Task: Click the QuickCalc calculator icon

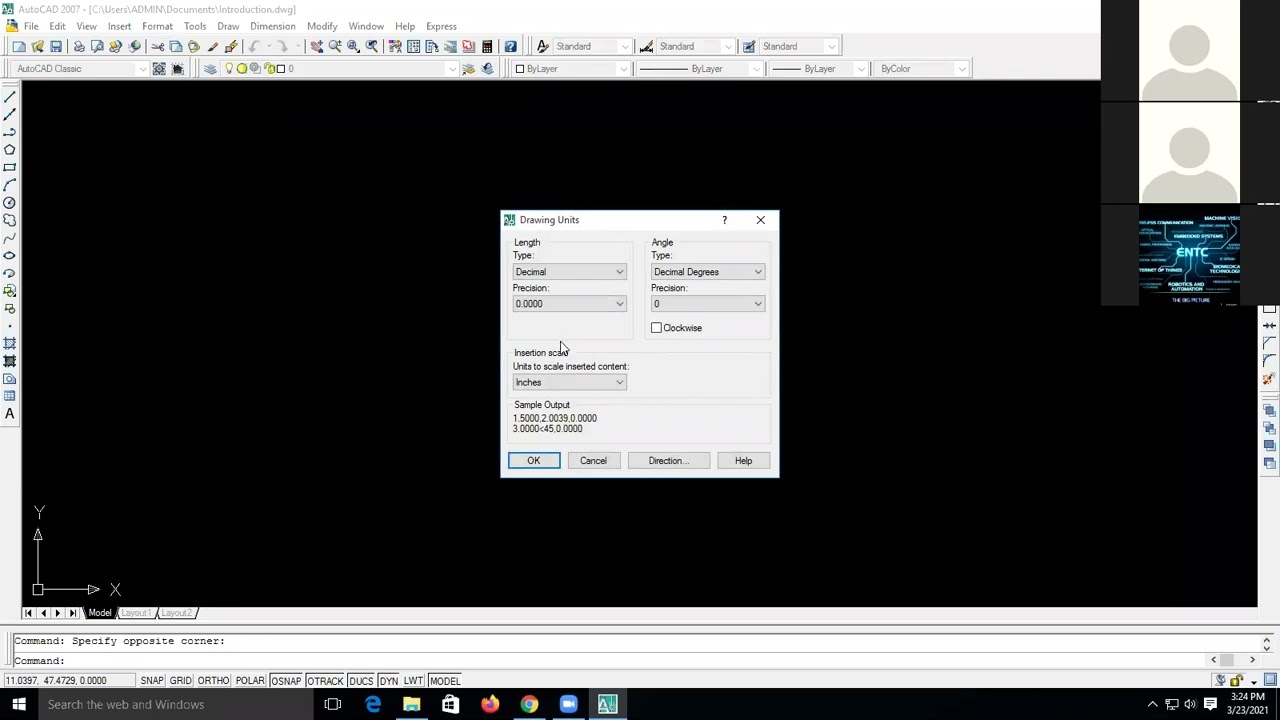Action: [487, 46]
